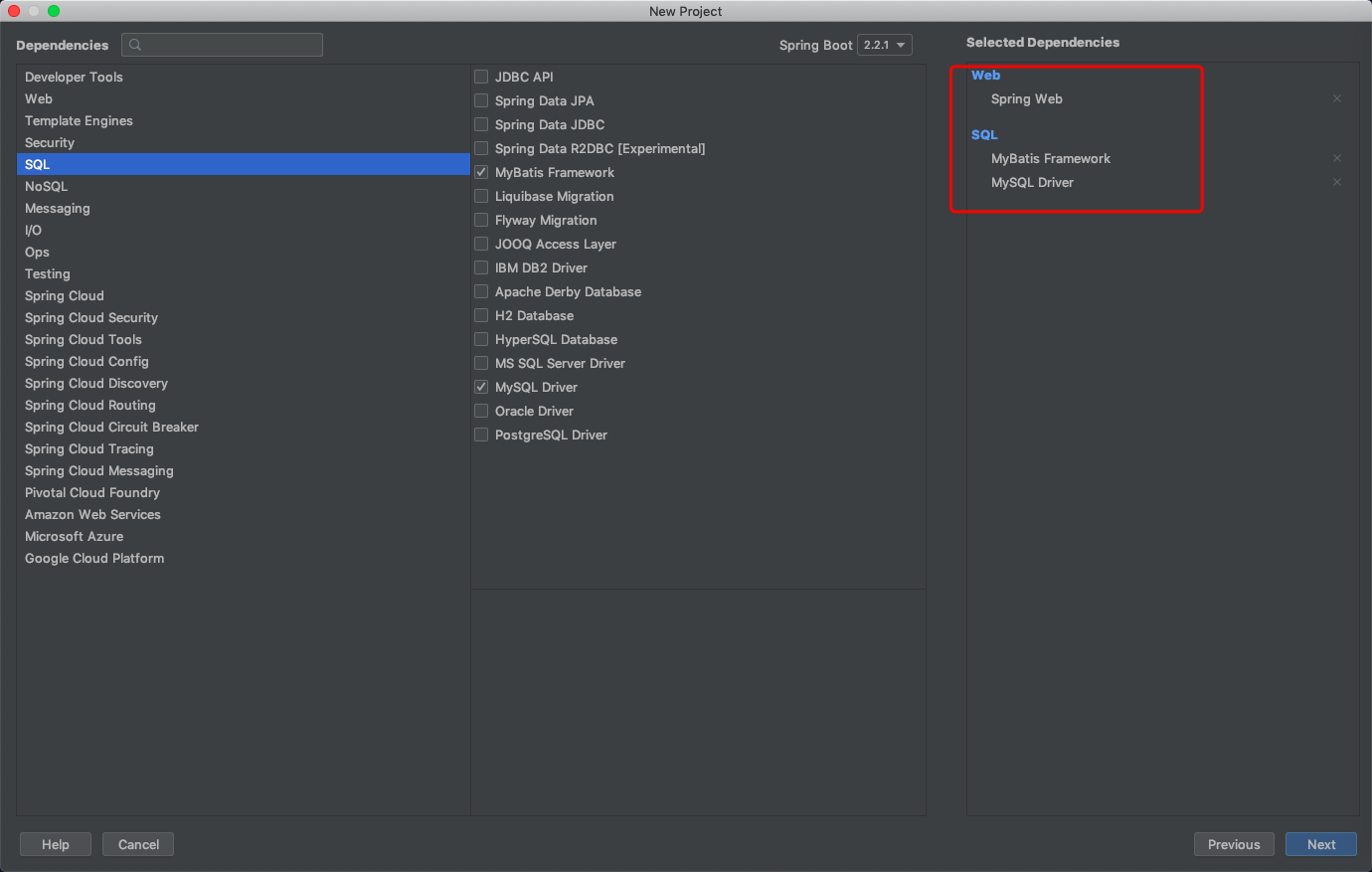Uncheck MyBatis Framework checkbox

coord(481,172)
